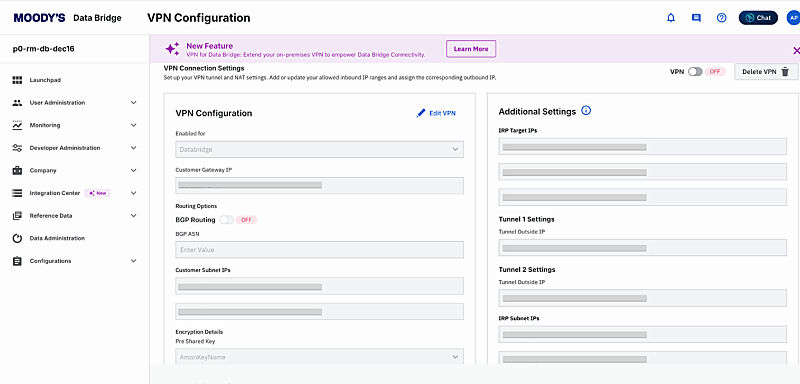Click the Integration Center list icon
Screen dimensions: 800x384
(17, 193)
